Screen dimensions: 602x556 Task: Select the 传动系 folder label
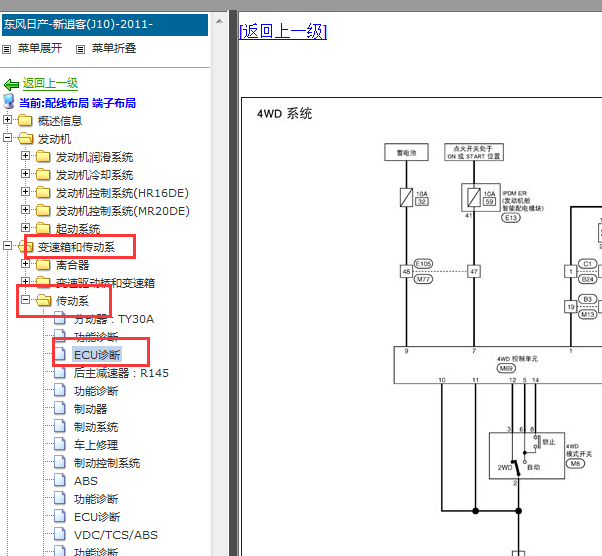click(73, 301)
